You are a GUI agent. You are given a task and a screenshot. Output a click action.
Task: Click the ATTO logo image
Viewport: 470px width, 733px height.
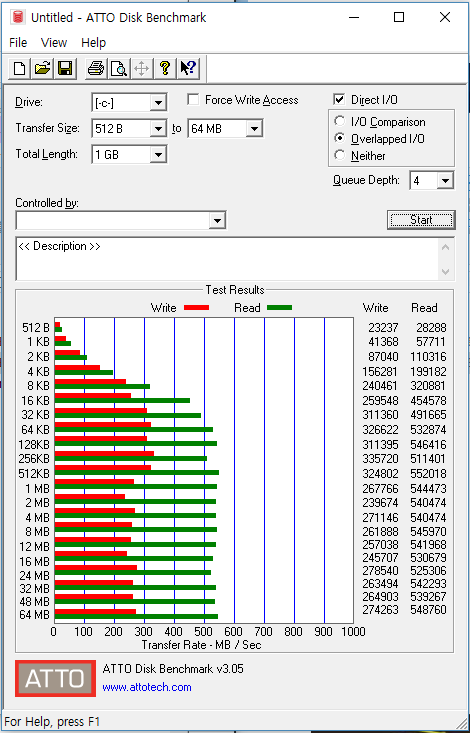(55, 678)
